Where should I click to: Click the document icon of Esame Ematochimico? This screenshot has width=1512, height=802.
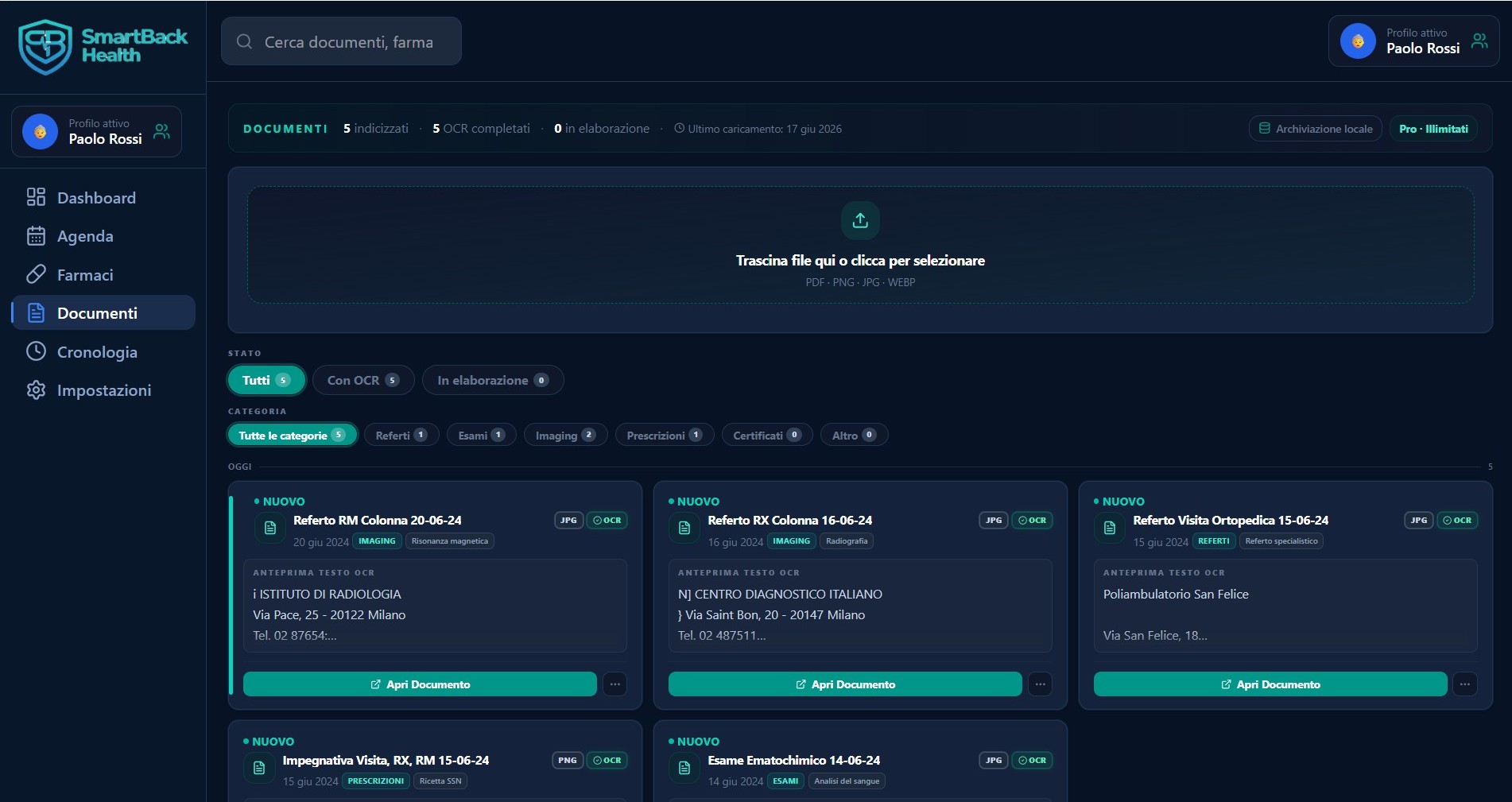point(684,768)
